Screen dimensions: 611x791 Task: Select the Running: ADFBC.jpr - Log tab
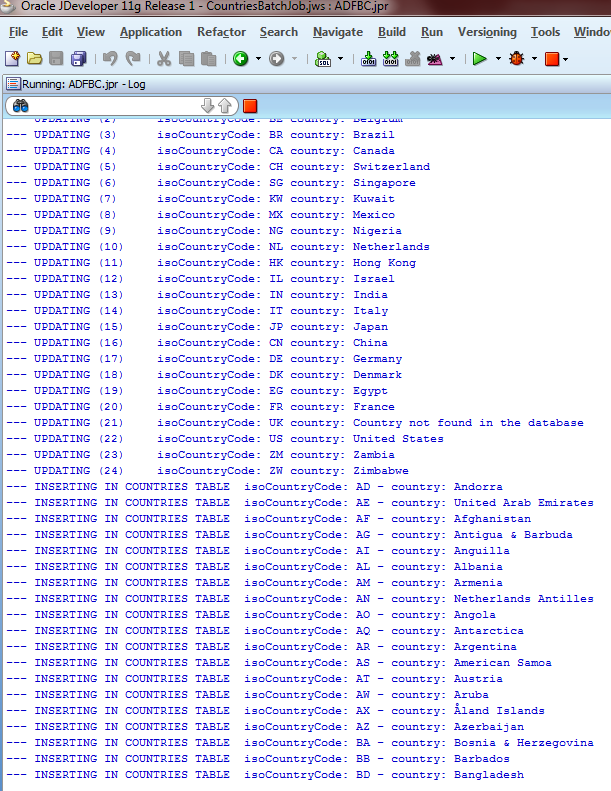point(76,84)
